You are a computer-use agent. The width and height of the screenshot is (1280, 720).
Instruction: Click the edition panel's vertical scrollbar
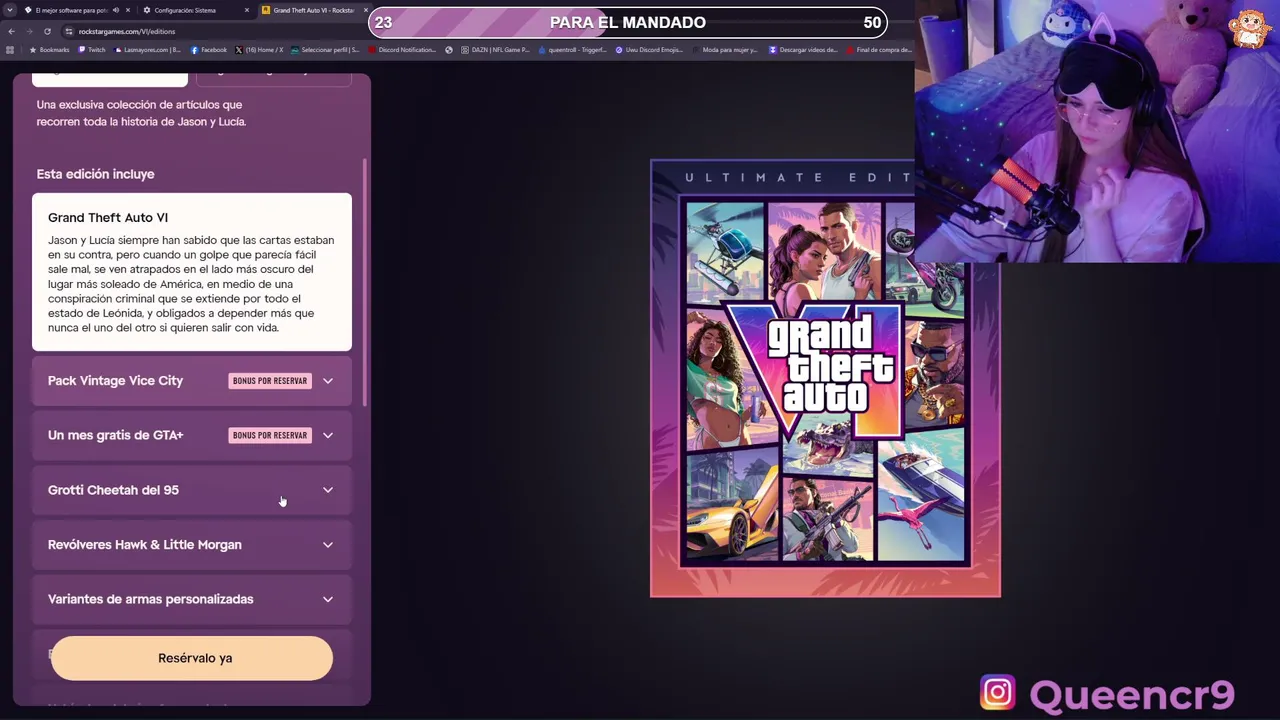[x=365, y=283]
